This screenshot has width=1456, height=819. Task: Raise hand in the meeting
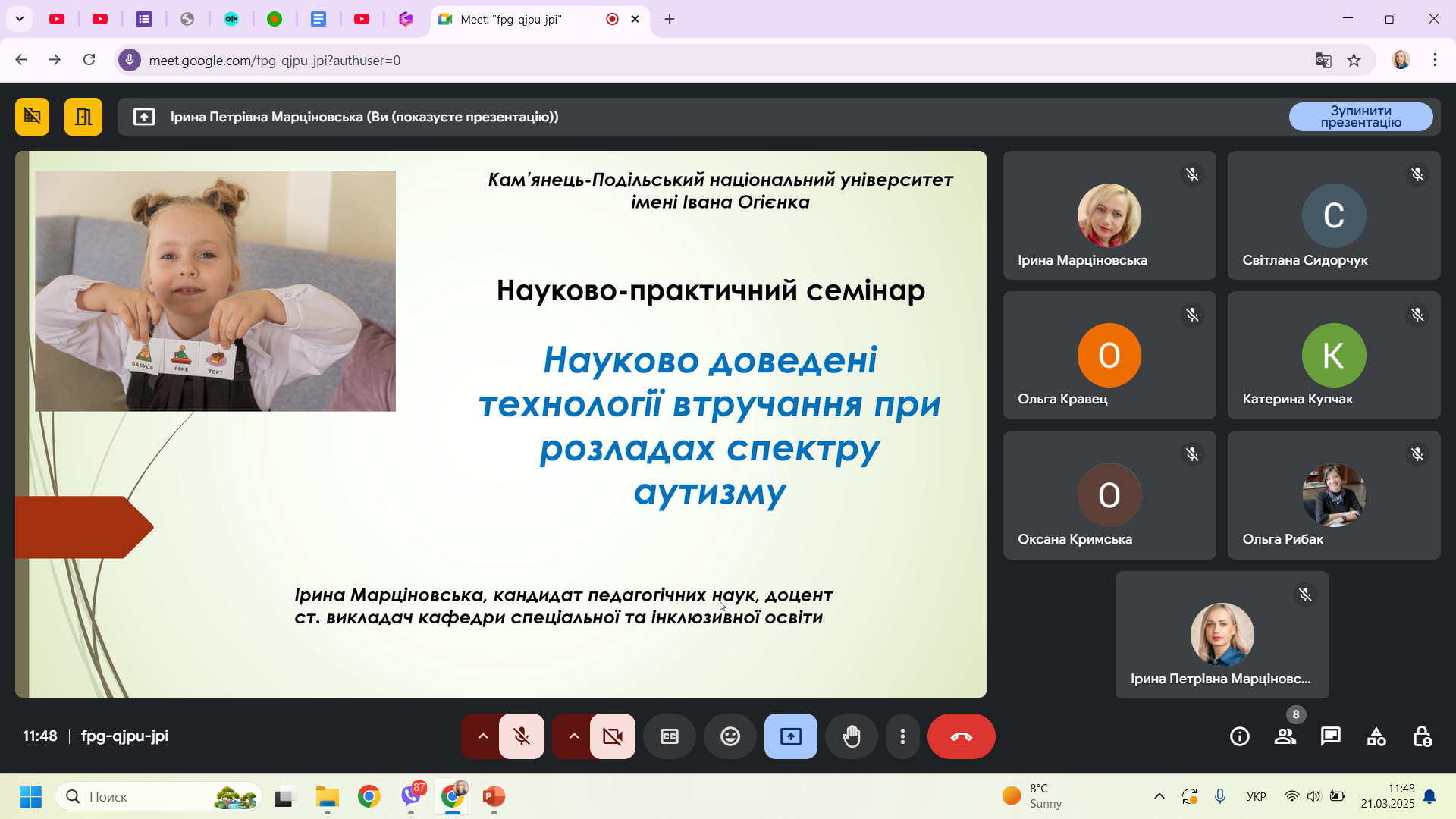coord(852,736)
